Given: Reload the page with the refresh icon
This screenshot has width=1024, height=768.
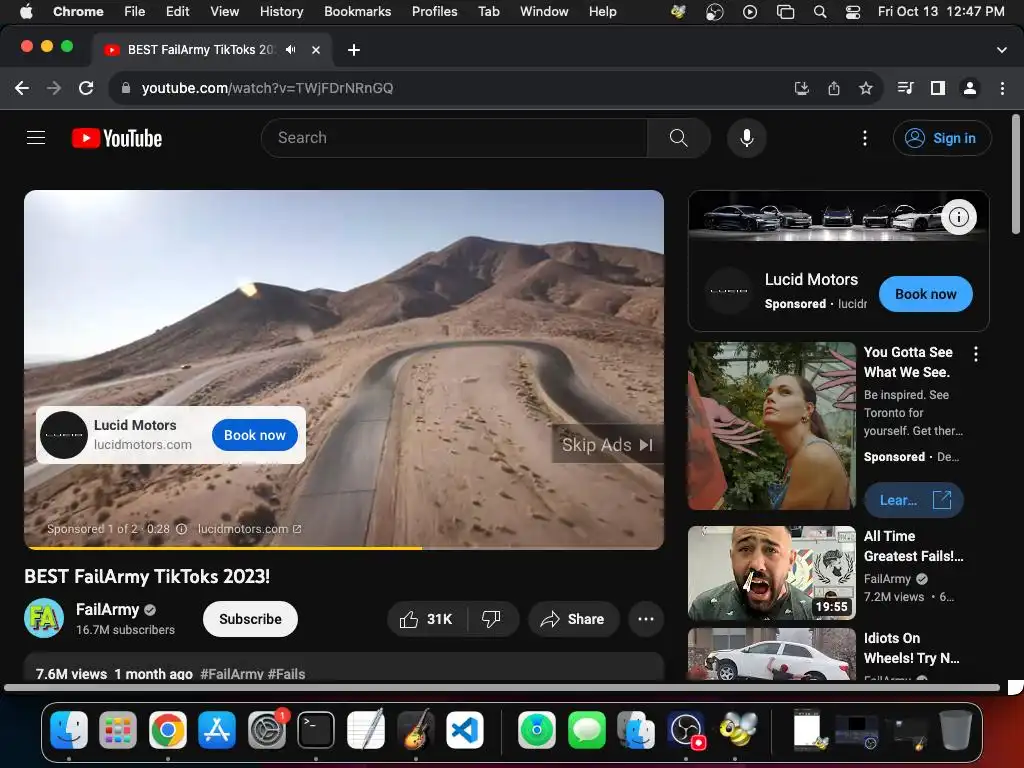Looking at the screenshot, I should [x=86, y=88].
